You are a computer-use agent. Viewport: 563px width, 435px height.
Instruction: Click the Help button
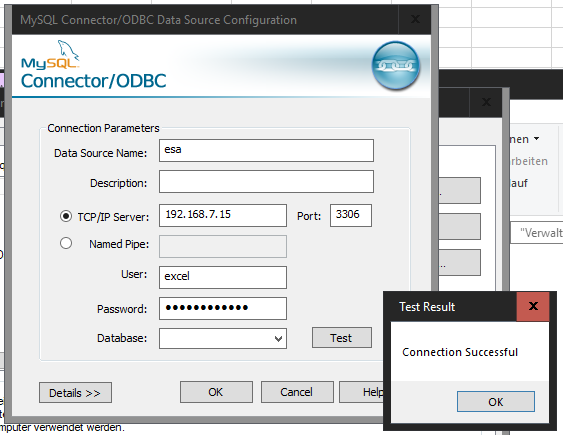coord(362,392)
